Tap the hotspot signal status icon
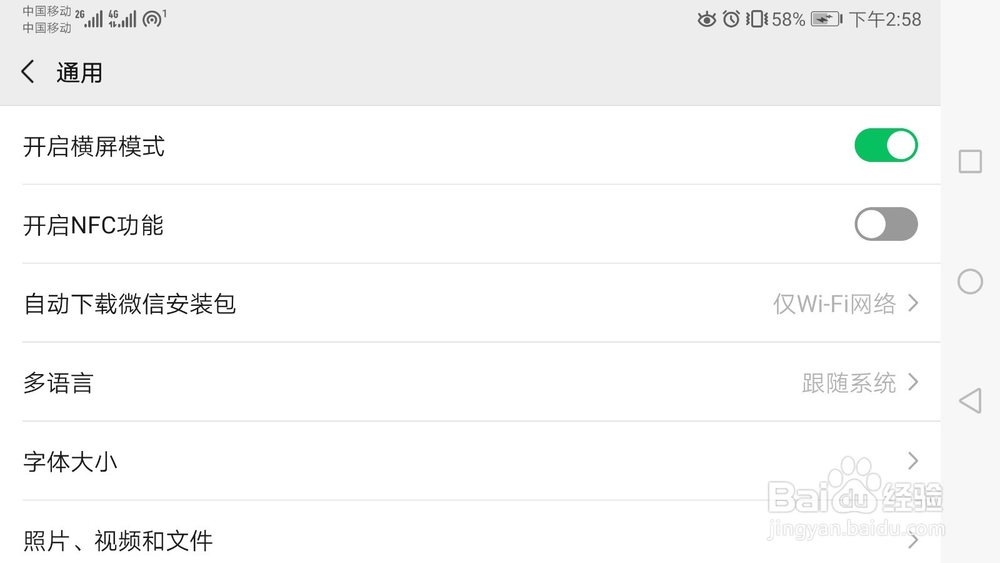Image resolution: width=1000 pixels, height=563 pixels. tap(152, 19)
